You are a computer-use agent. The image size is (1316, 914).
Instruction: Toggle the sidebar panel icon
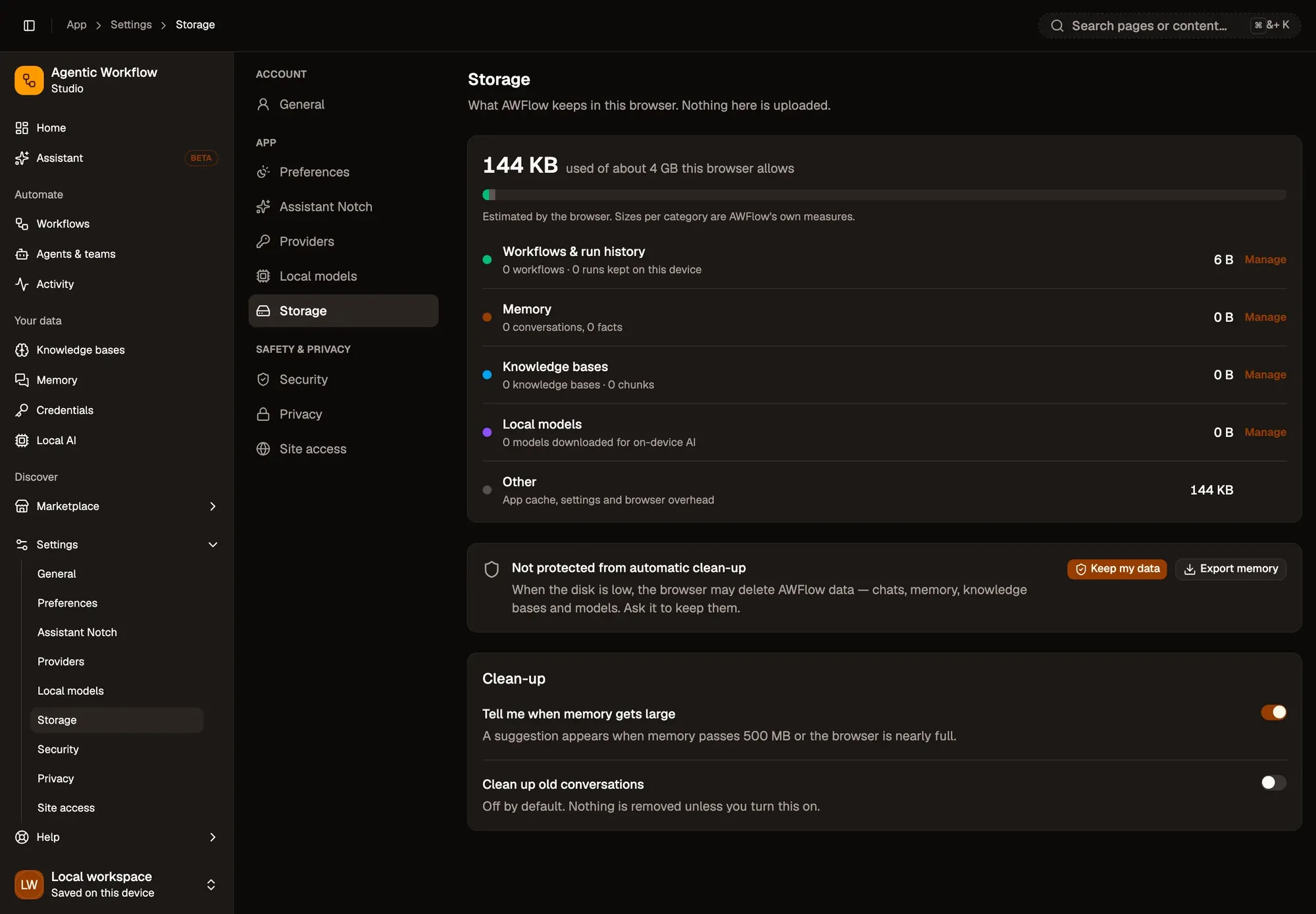click(x=29, y=25)
